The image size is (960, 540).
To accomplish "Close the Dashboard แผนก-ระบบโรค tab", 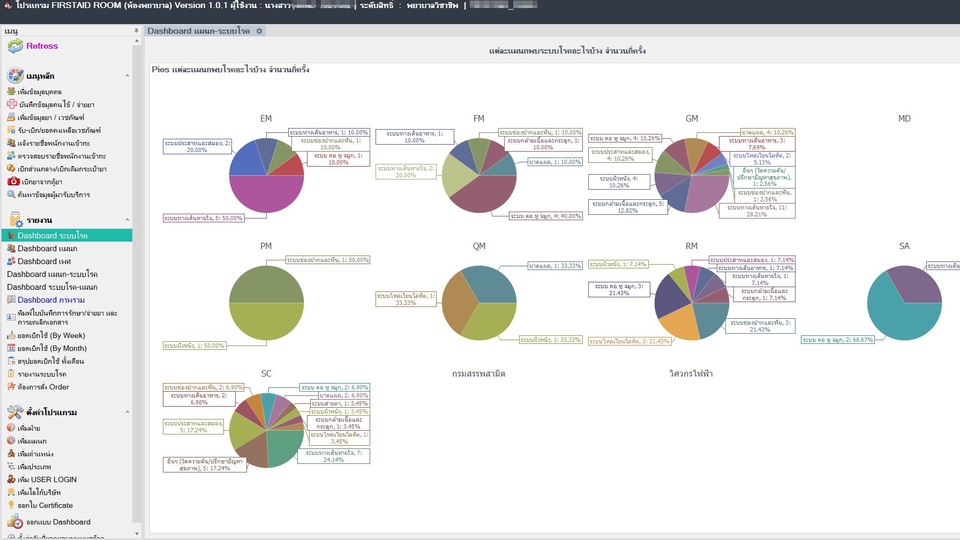I will pyautogui.click(x=260, y=31).
